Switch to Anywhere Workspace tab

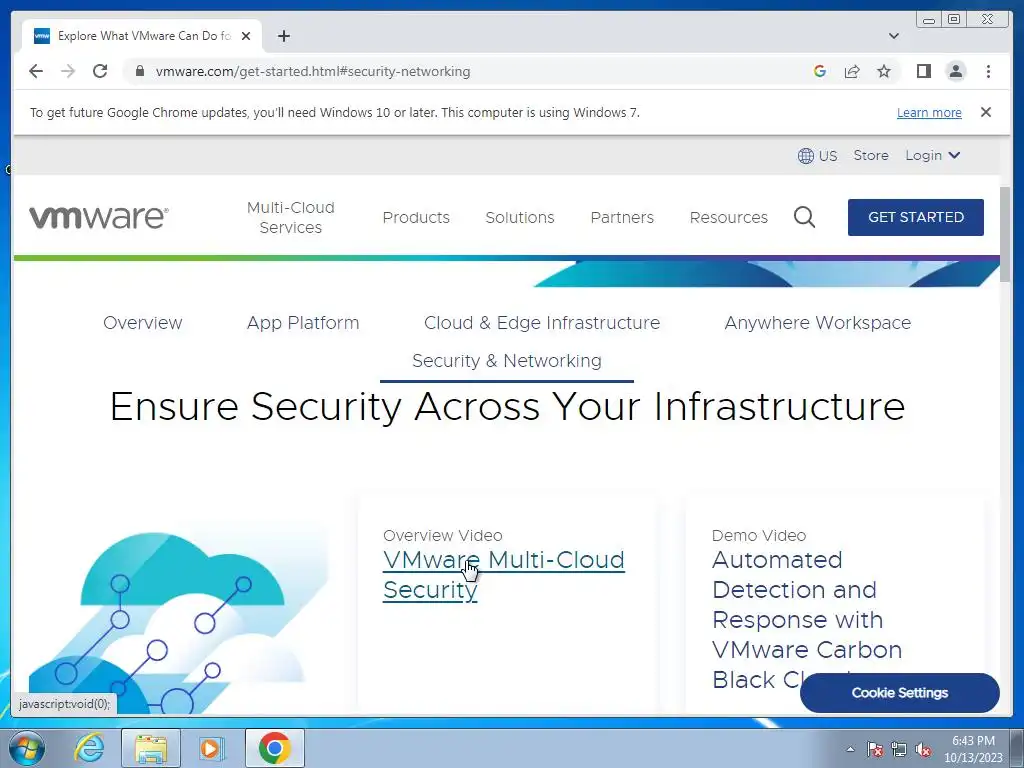pyautogui.click(x=818, y=323)
